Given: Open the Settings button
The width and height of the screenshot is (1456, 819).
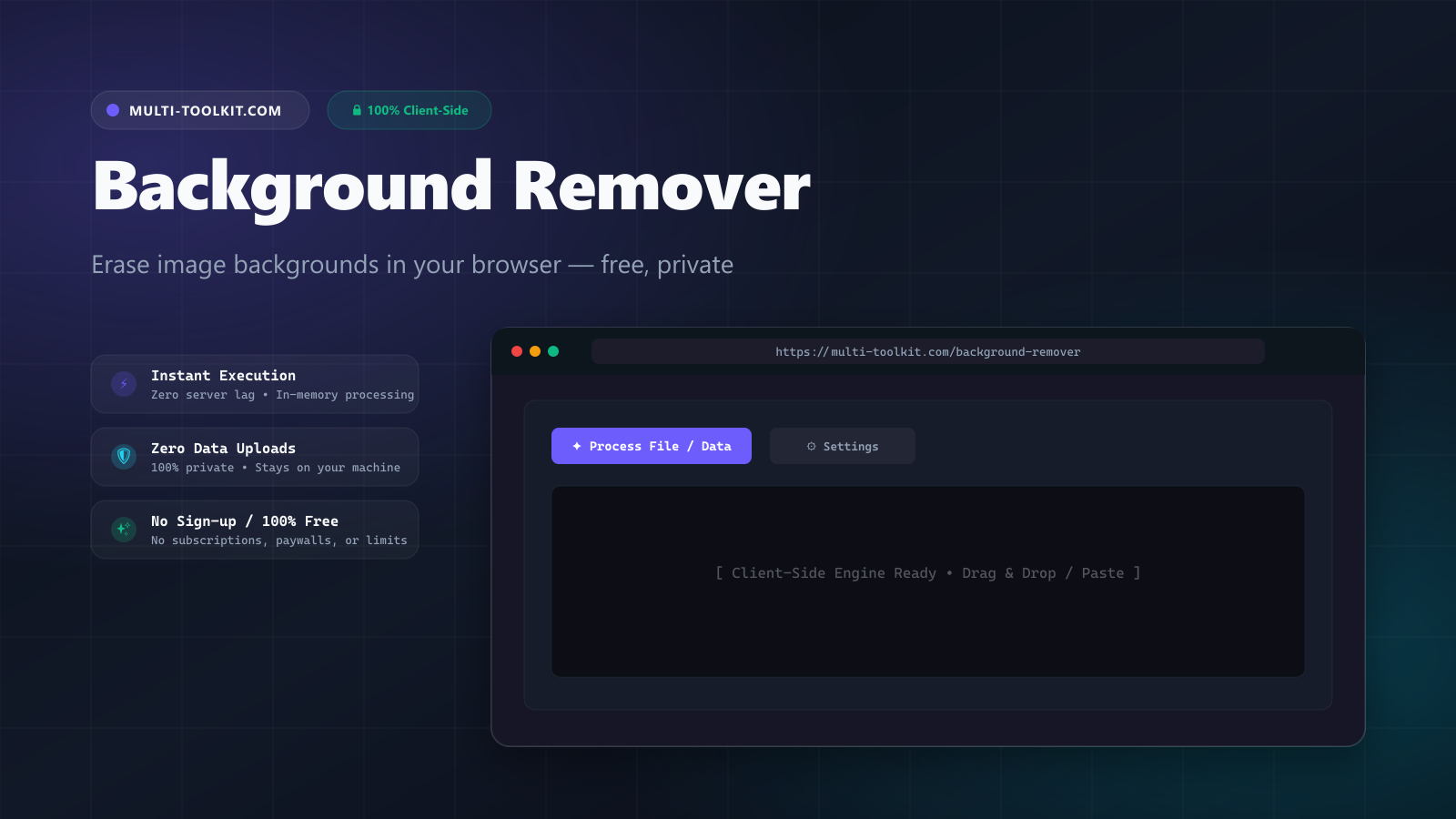Looking at the screenshot, I should [843, 446].
